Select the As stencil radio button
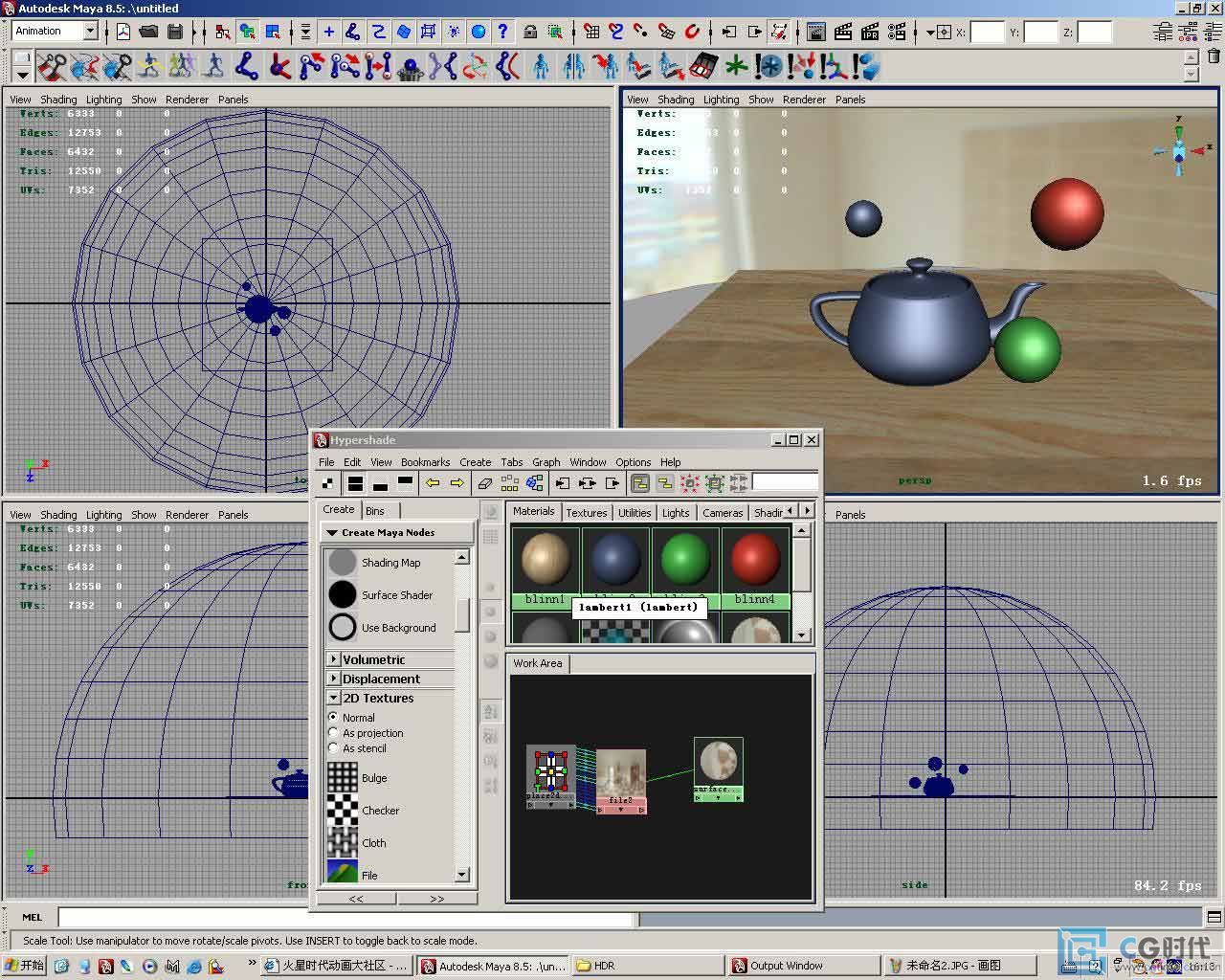 click(x=333, y=747)
